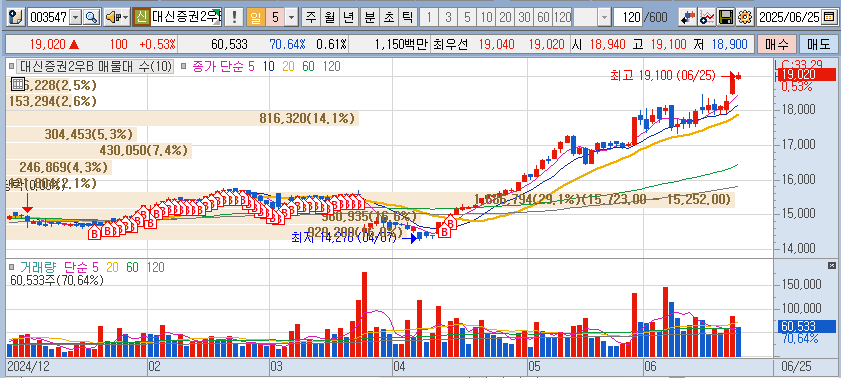Click the 430,050(7.4%) volume profile bar
Viewport: 841px width, 378px height.
click(99, 150)
